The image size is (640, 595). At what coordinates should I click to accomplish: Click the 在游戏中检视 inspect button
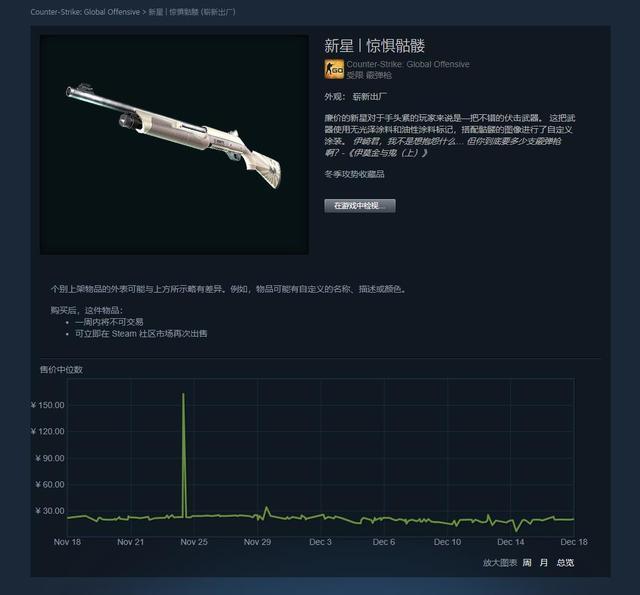coord(360,206)
